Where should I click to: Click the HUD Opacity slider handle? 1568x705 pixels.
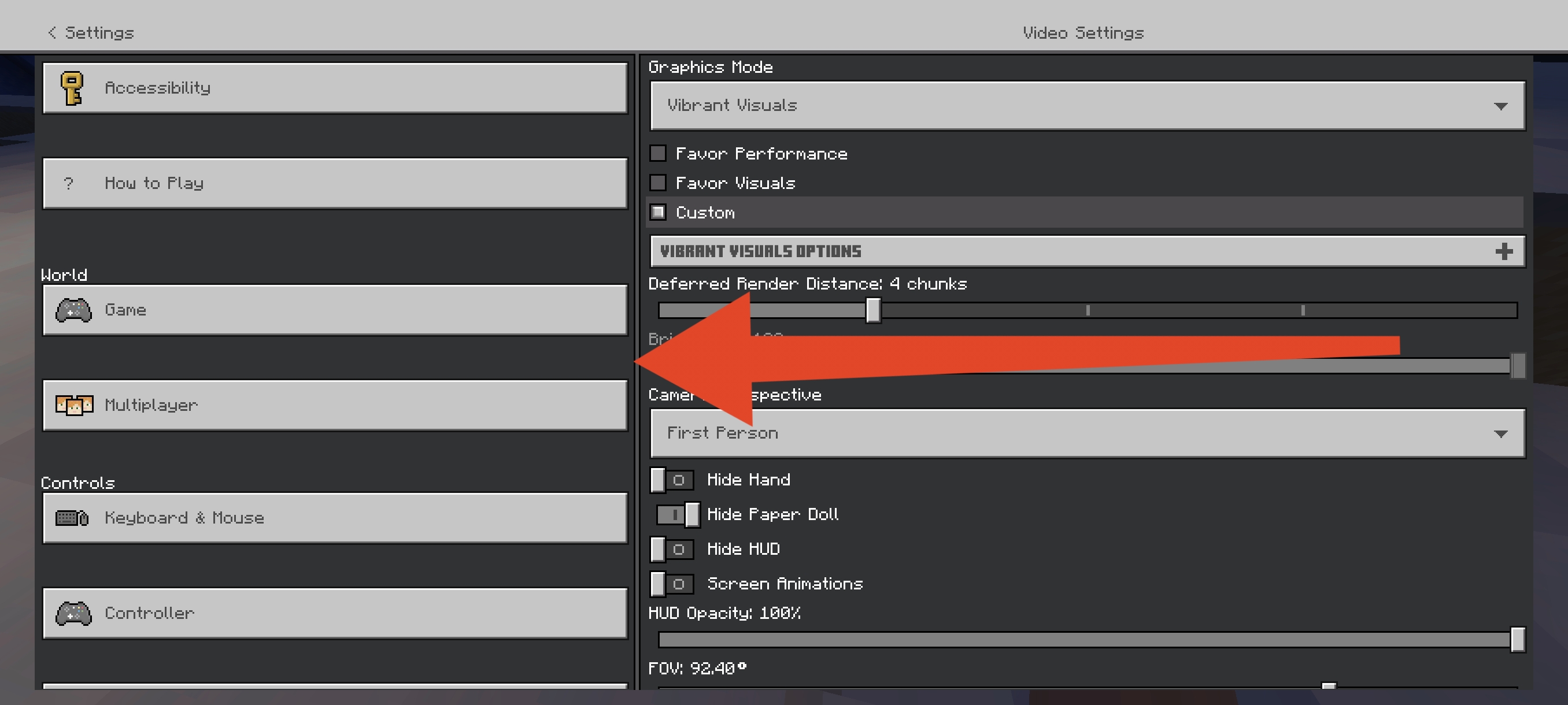point(1518,640)
